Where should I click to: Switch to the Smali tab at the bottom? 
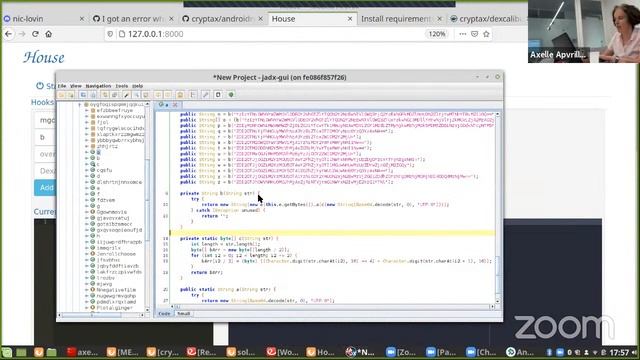click(x=184, y=313)
